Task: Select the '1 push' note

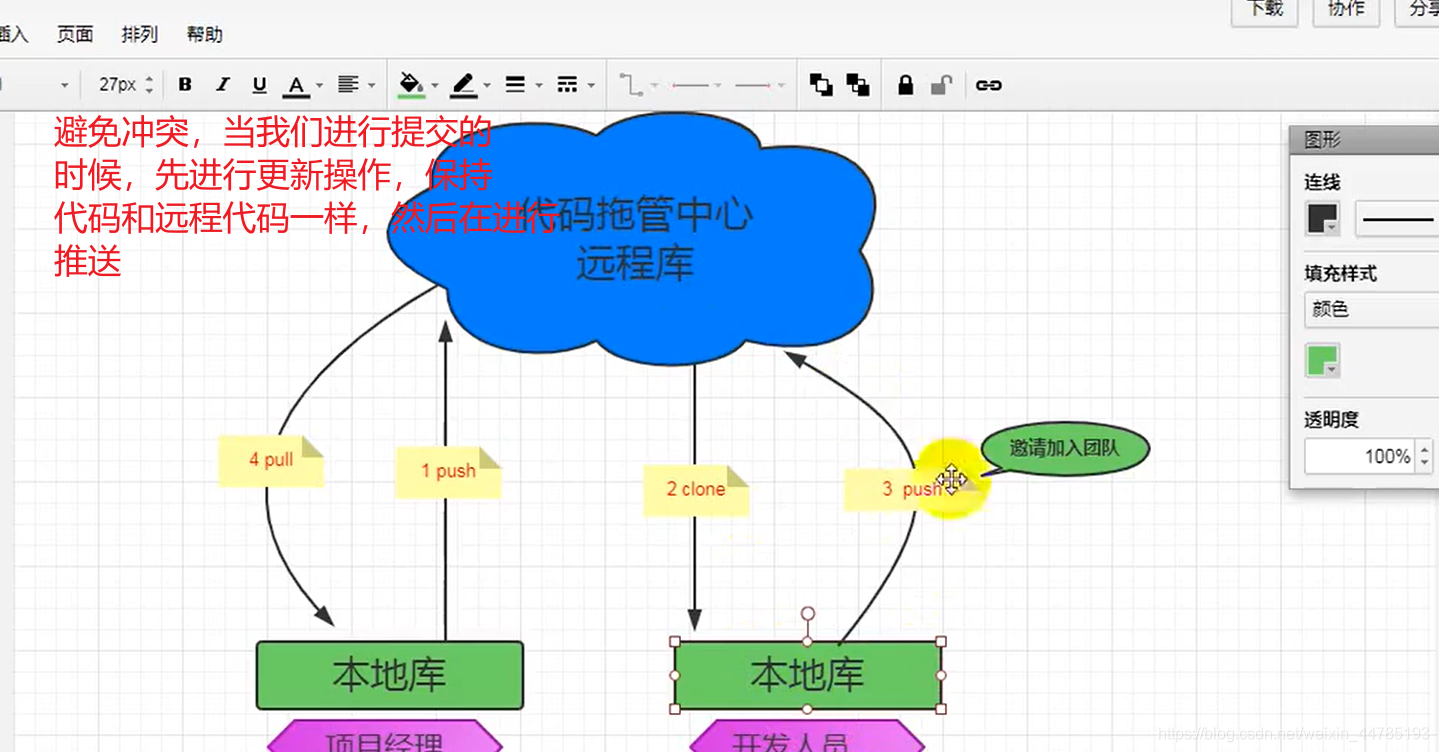Action: click(x=448, y=472)
